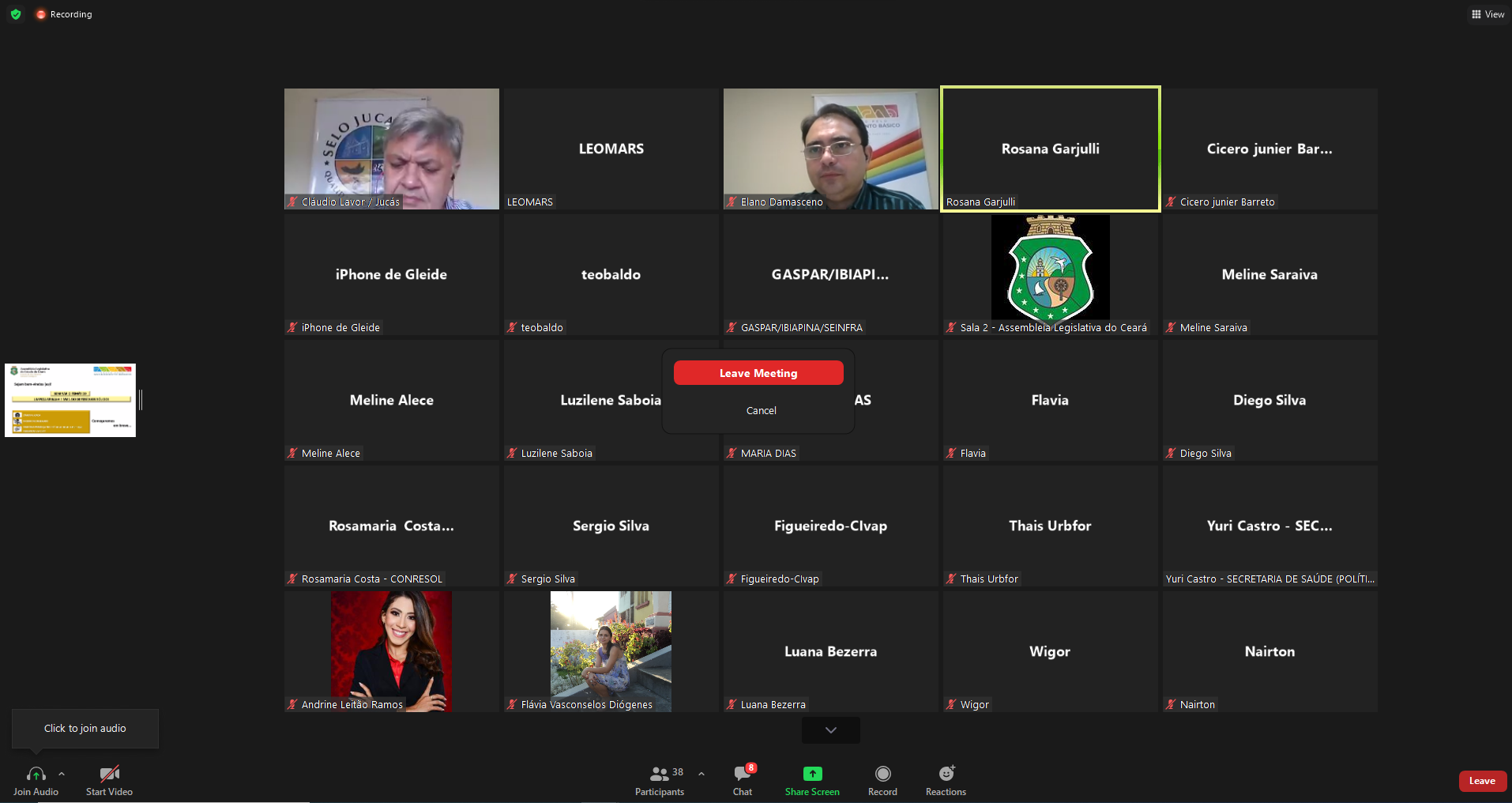The height and width of the screenshot is (803, 1512).
Task: Expand audio options arrow beside Join Audio
Action: point(62,774)
